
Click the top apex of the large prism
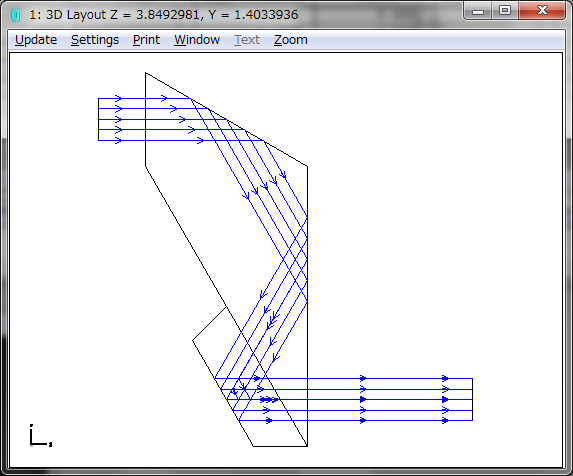click(x=145, y=73)
